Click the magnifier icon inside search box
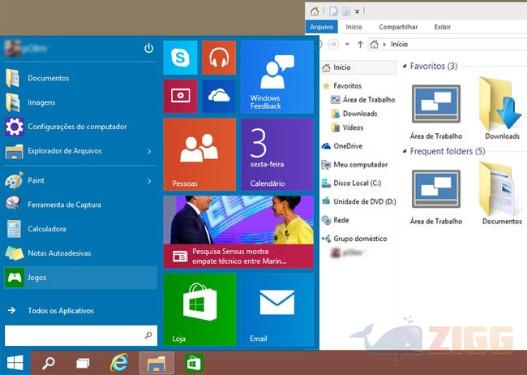 [x=148, y=335]
